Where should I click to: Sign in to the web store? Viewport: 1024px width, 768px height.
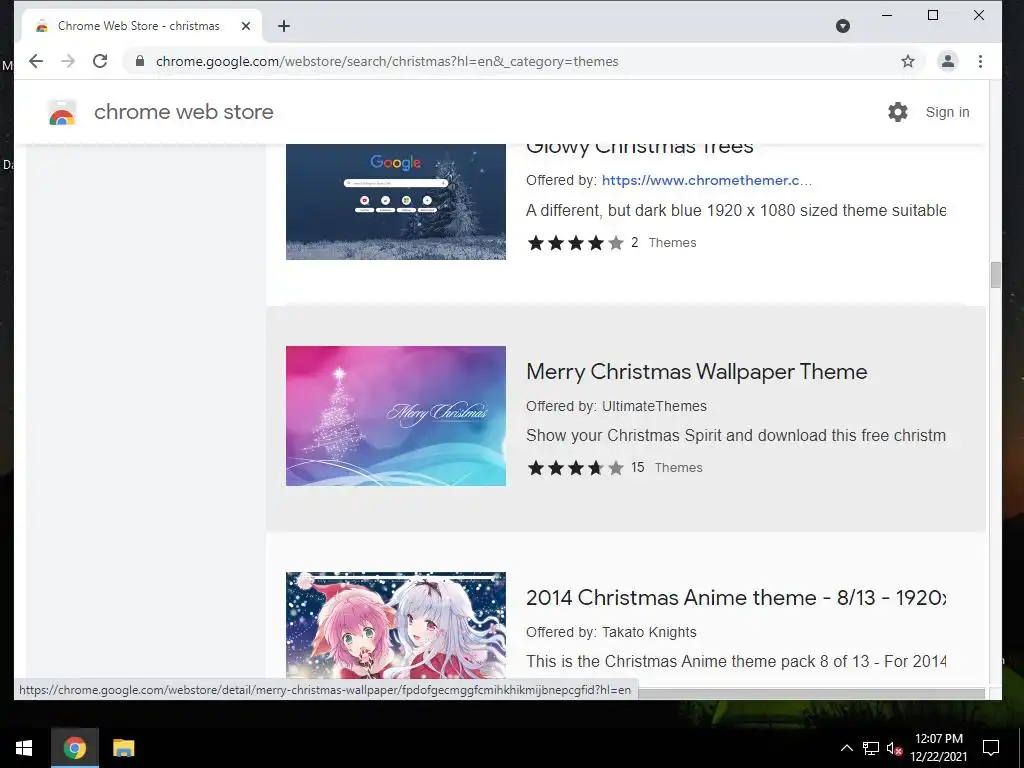(x=947, y=112)
